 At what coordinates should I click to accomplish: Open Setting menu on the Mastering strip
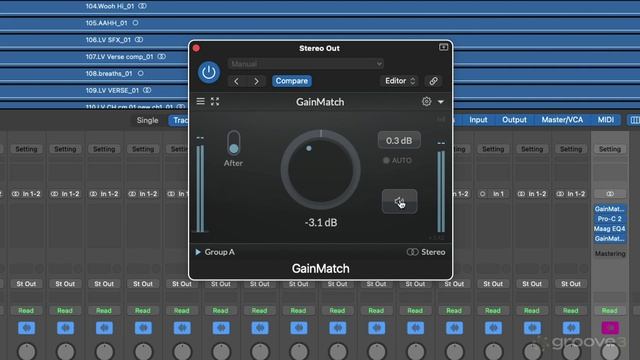pos(610,149)
